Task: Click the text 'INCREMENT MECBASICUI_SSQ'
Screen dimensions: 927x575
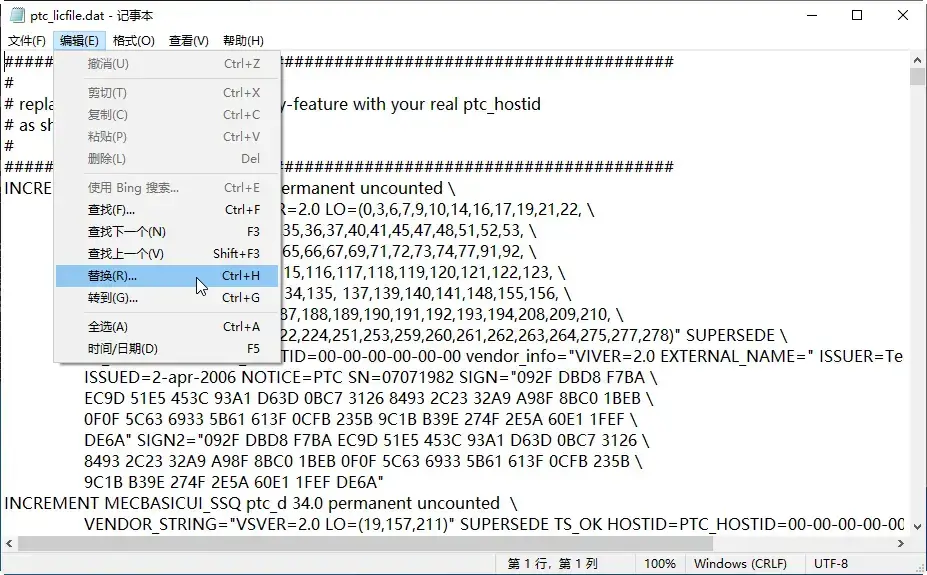Action: point(122,503)
